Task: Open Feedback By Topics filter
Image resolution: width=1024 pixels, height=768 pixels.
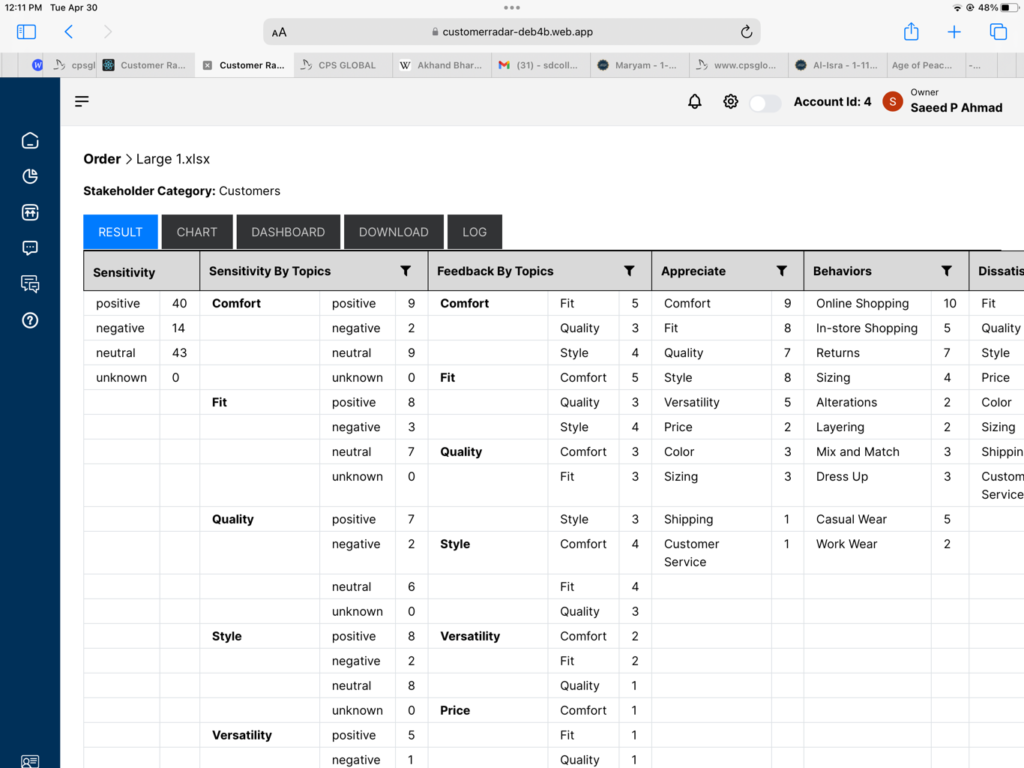Action: (629, 271)
